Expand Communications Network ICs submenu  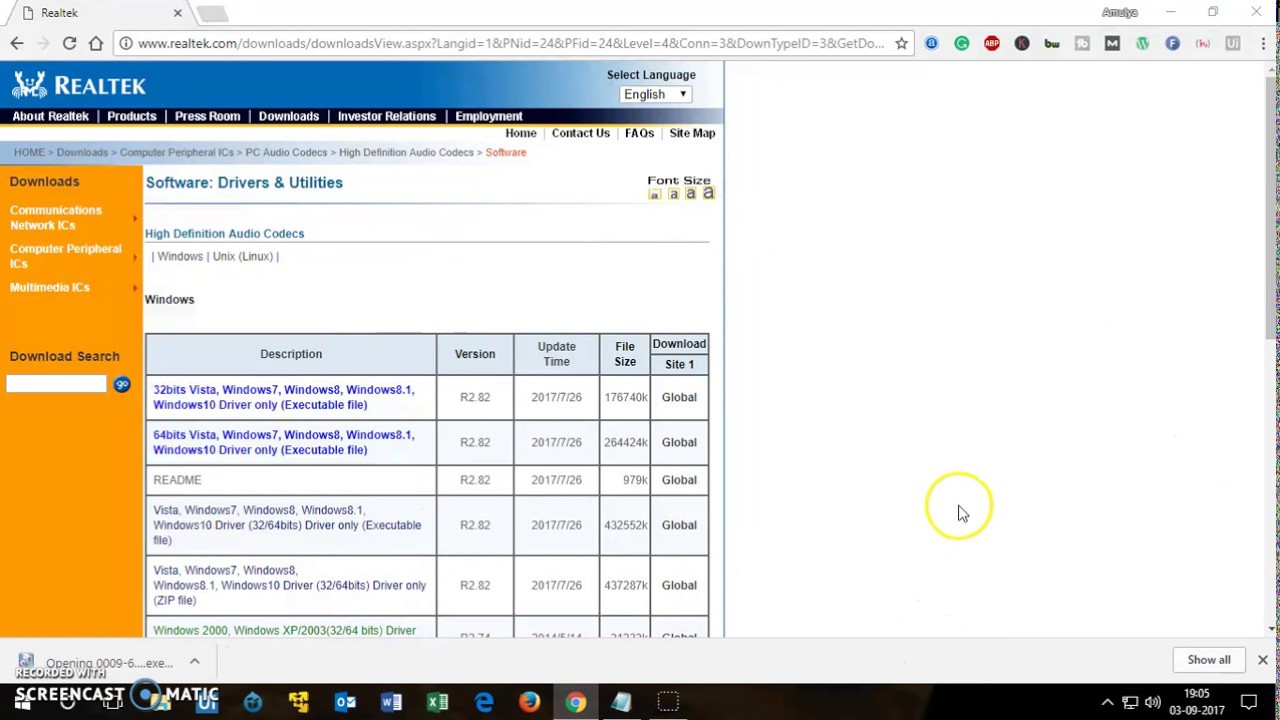coord(135,218)
